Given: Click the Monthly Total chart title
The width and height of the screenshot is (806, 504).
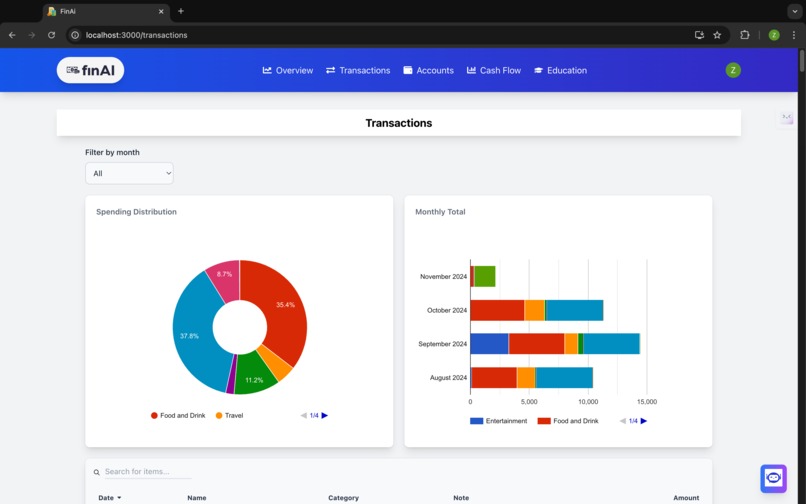Looking at the screenshot, I should 440,212.
